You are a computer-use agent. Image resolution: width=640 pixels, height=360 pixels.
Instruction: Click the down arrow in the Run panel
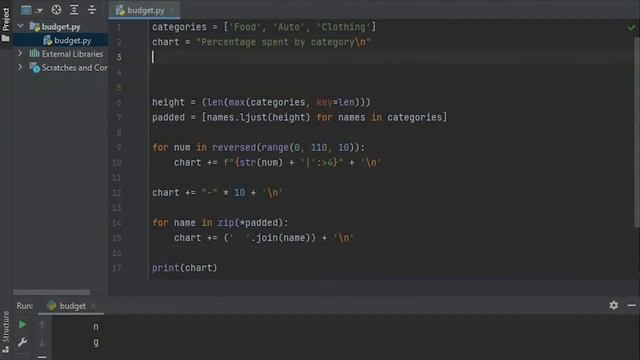point(42,342)
